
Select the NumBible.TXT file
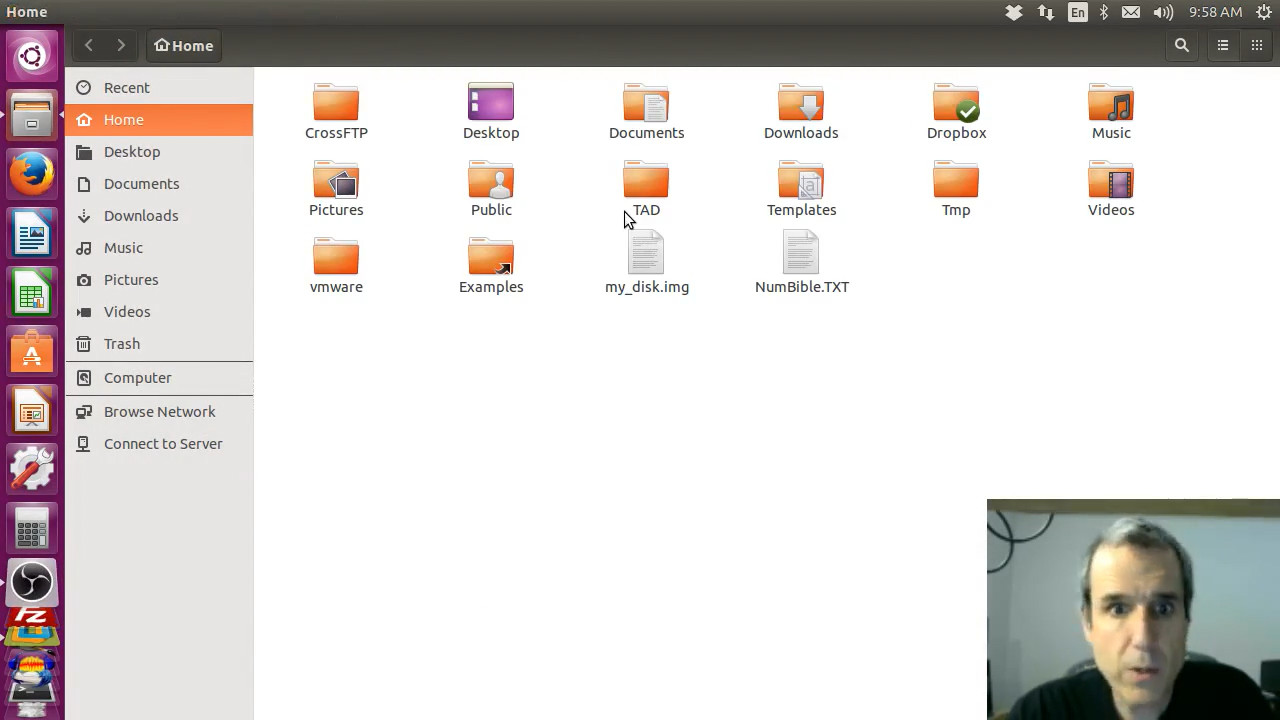click(x=801, y=263)
